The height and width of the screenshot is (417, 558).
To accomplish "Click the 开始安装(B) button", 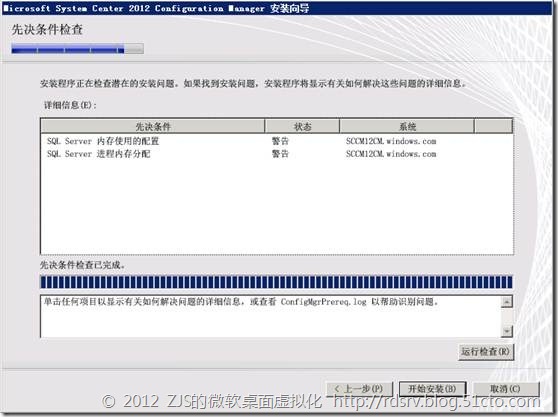I will [x=432, y=389].
